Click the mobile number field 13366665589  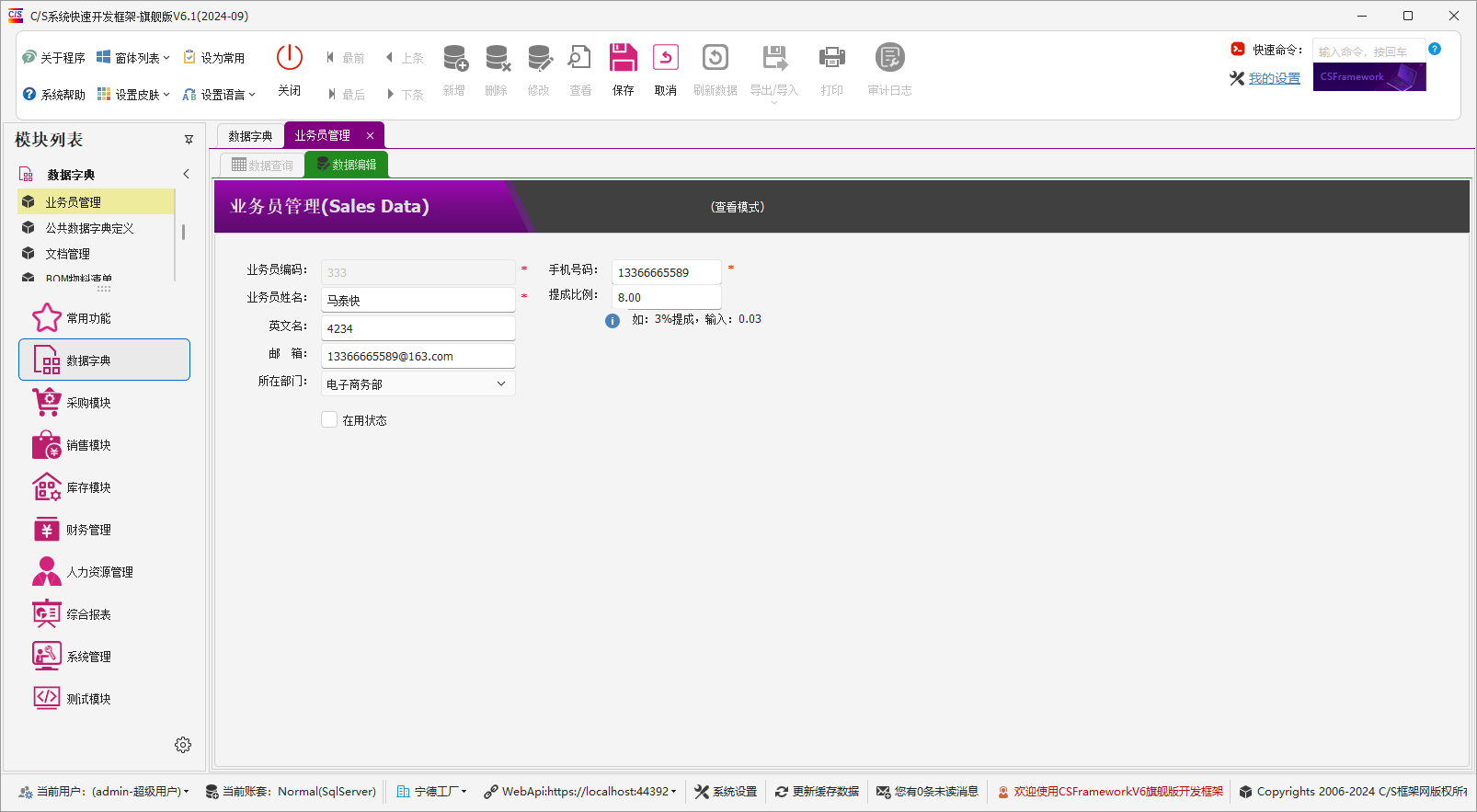pos(667,272)
